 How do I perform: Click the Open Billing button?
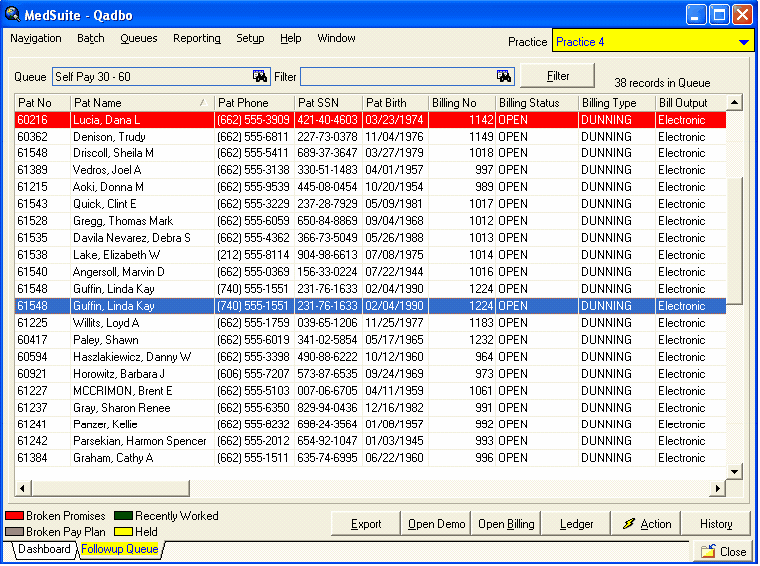click(x=506, y=524)
